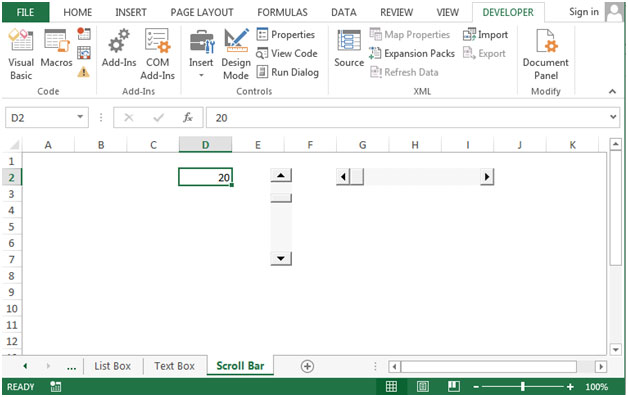Click the Record Macro icon
The image size is (628, 397).
point(84,33)
